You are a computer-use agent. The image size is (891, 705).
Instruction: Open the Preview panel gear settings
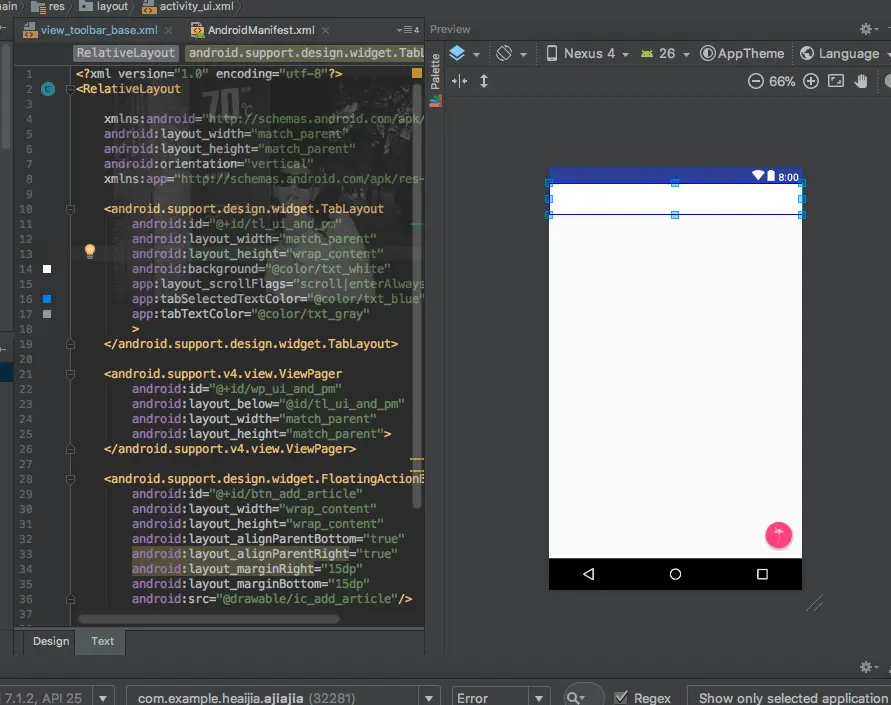866,30
